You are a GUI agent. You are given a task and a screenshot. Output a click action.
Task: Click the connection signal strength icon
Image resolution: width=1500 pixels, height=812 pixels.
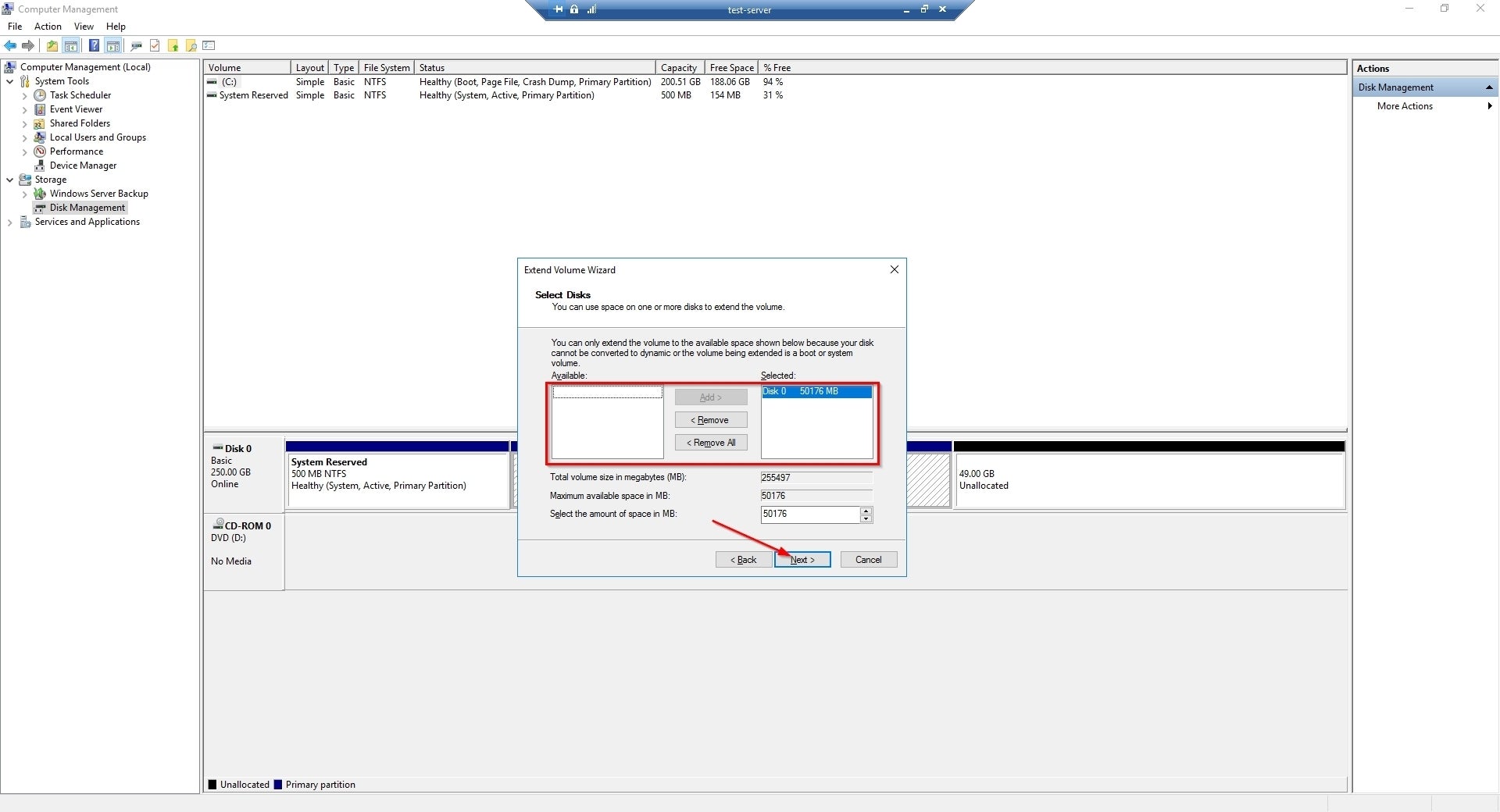[591, 9]
